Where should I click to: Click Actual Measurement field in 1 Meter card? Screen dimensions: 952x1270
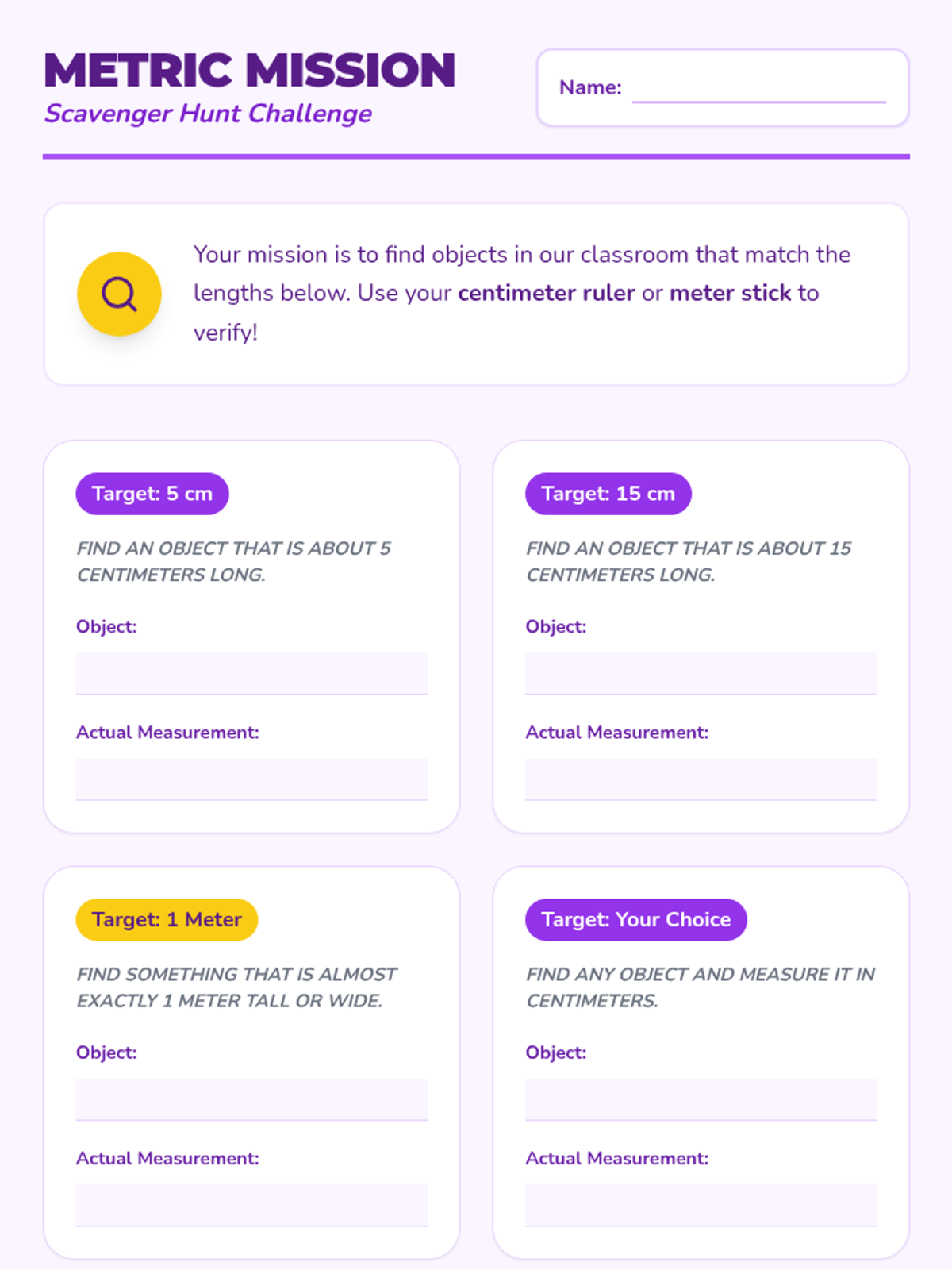coord(251,1205)
